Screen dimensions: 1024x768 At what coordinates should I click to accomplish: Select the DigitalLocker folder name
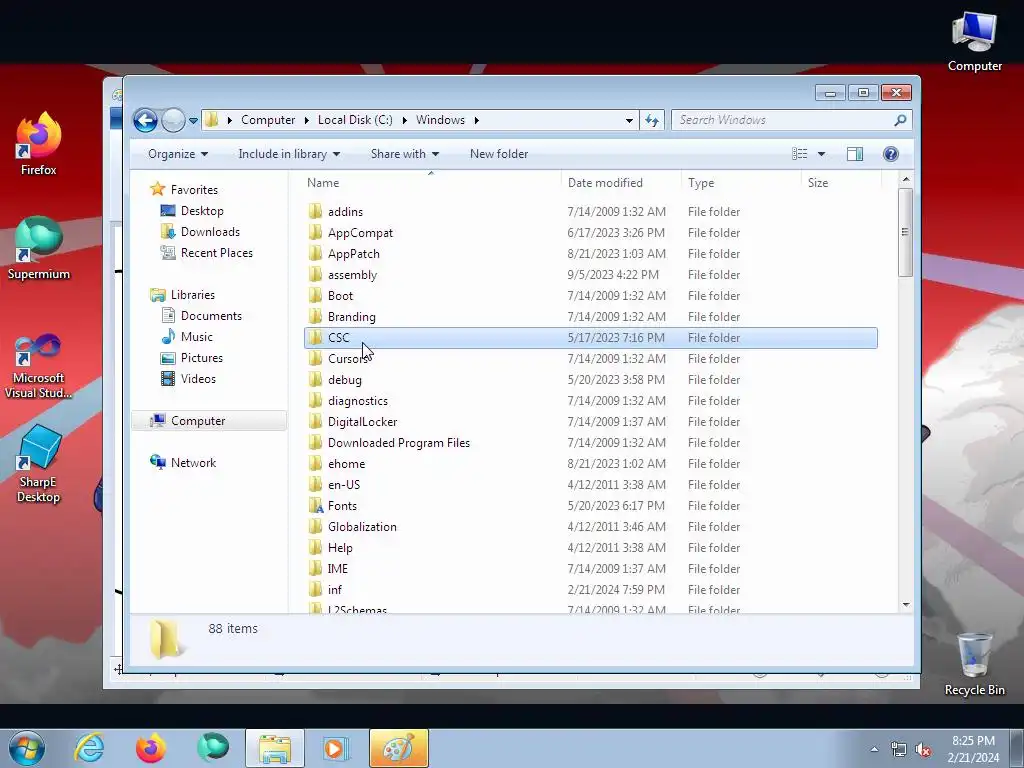(362, 421)
